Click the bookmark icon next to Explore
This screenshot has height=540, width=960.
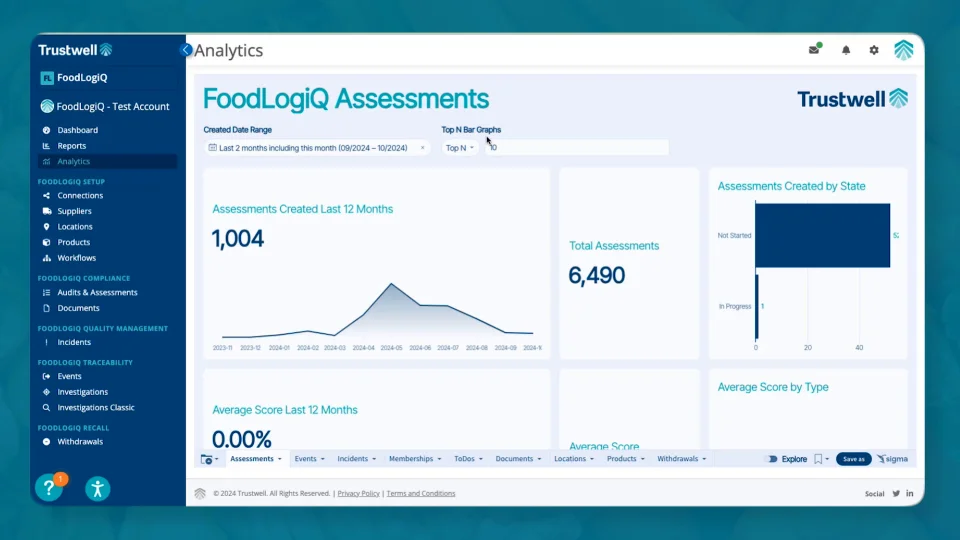tap(818, 459)
